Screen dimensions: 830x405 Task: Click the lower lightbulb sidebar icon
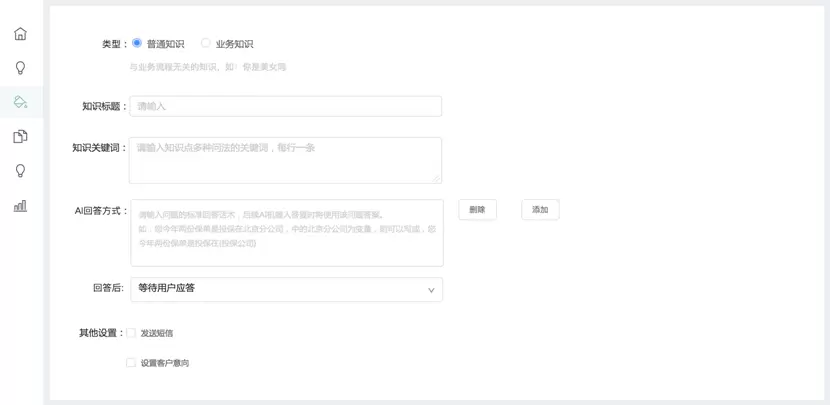[x=20, y=171]
